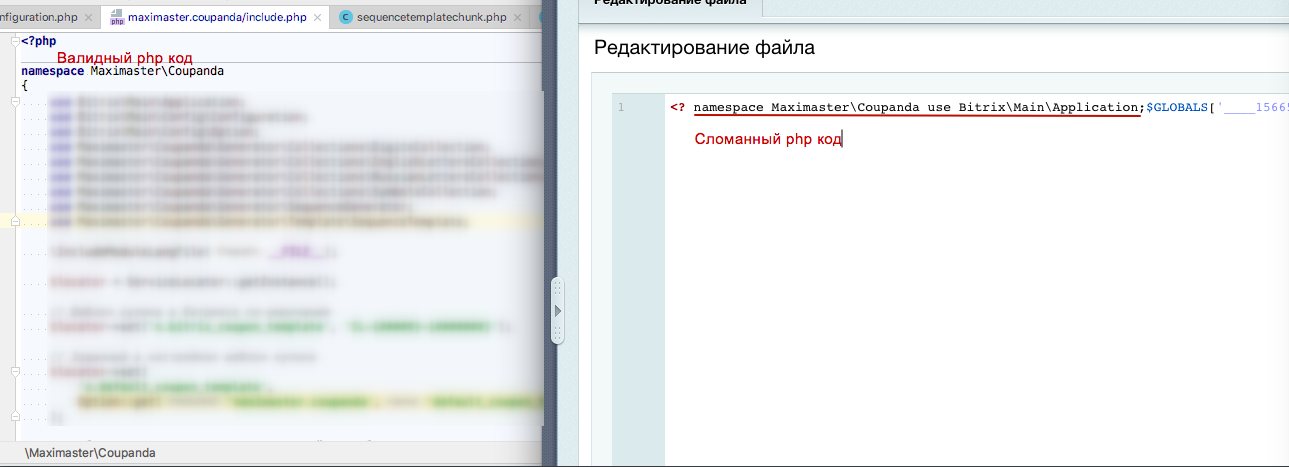
Task: Click the class icon on sequencetemplatechunk.php tab
Action: 346,17
